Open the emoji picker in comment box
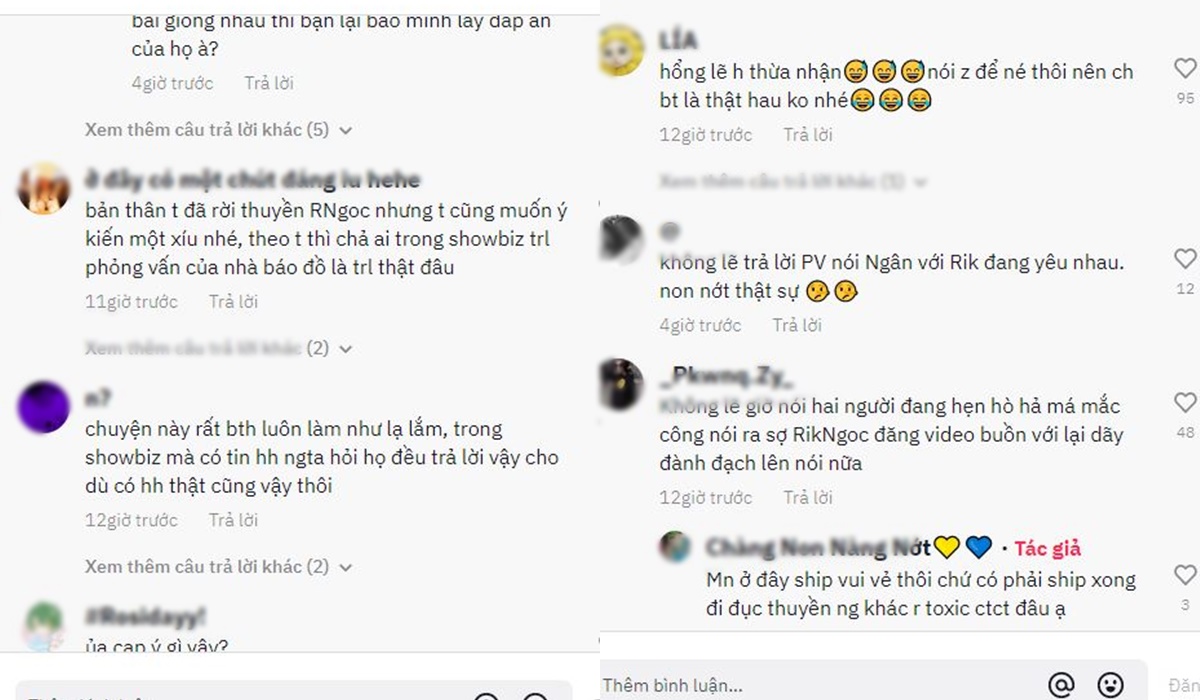The width and height of the screenshot is (1200, 700). (x=1111, y=685)
